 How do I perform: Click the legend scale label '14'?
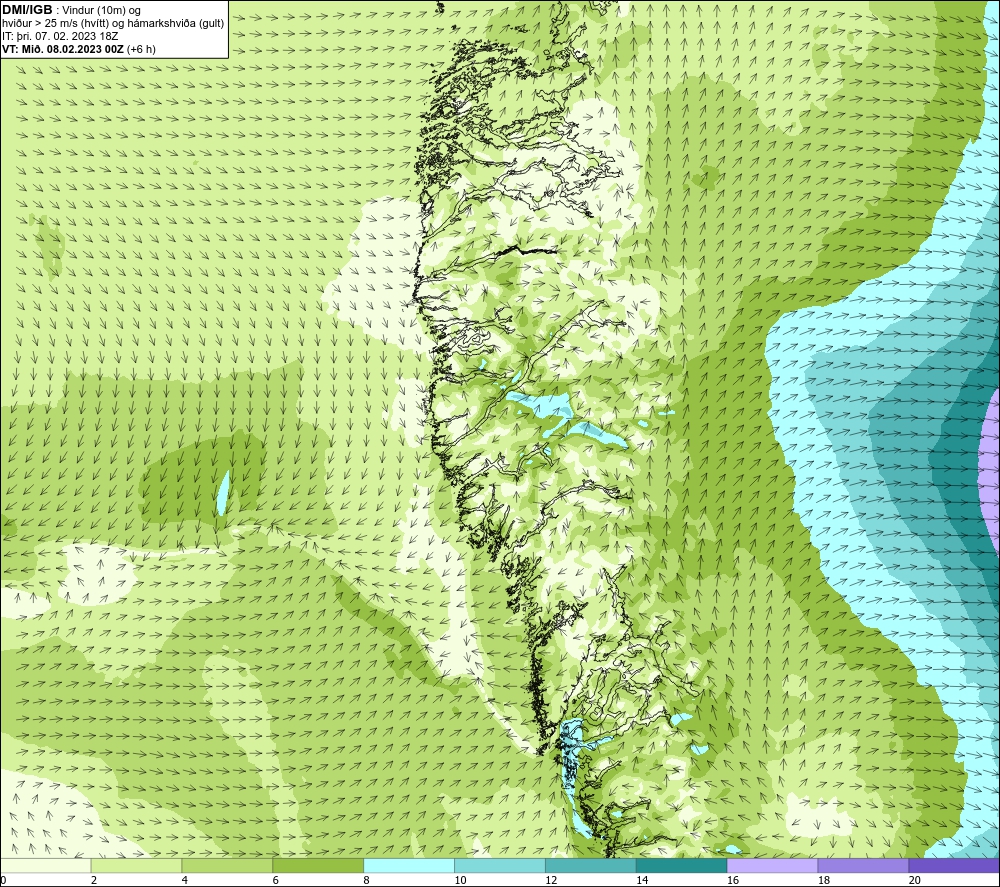point(642,881)
